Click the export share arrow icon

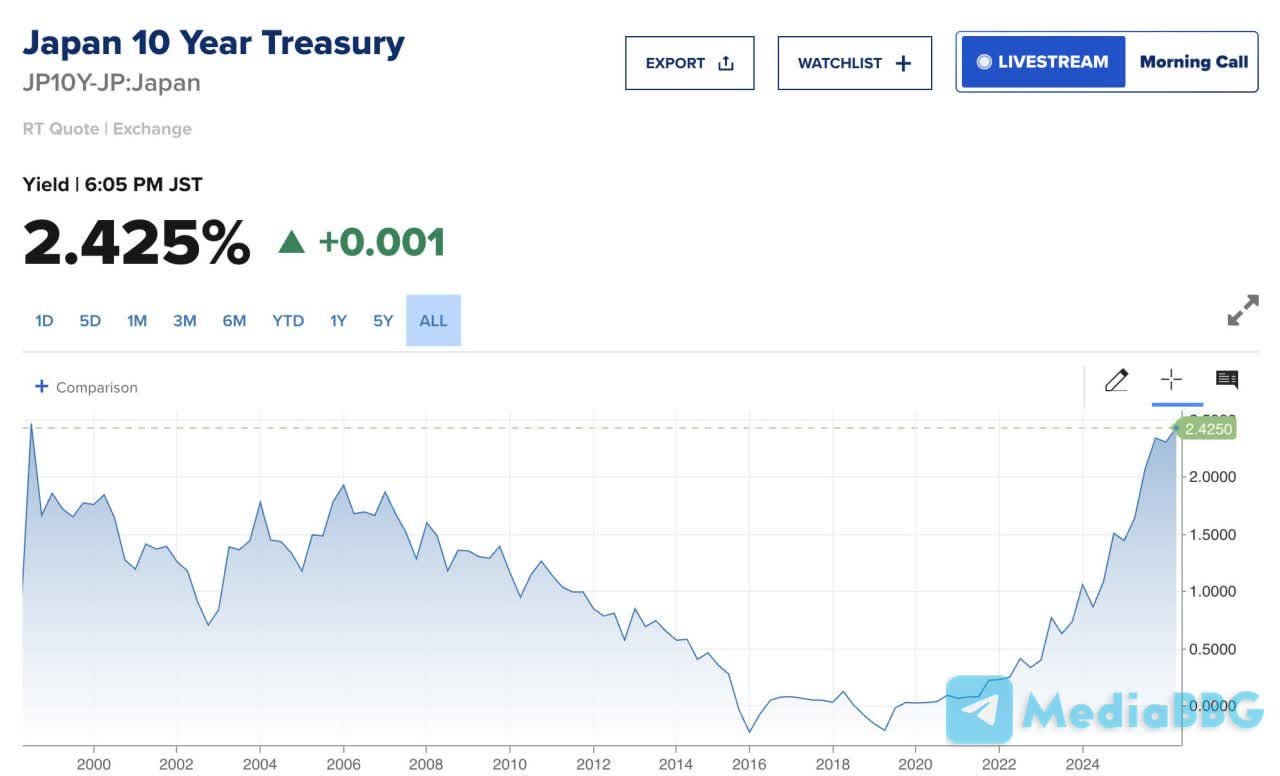tap(726, 63)
